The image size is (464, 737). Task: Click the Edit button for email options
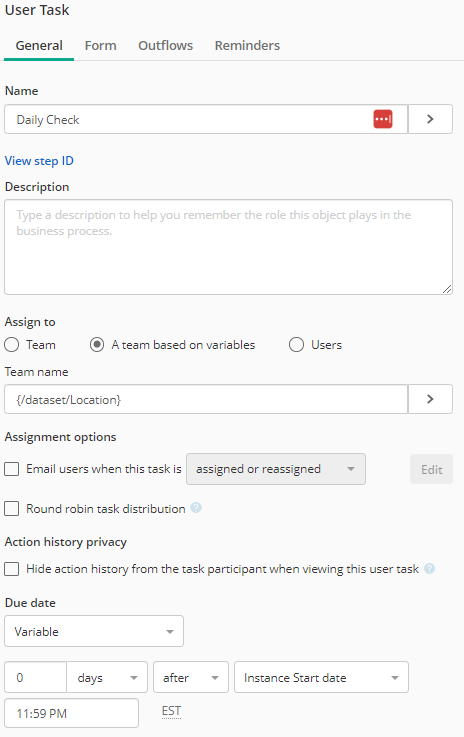pos(432,469)
